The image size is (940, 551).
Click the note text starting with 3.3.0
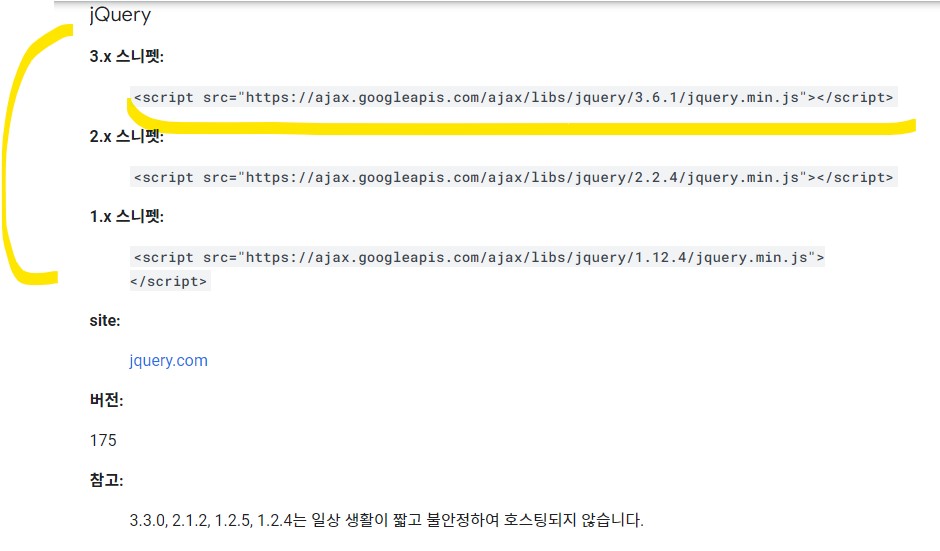point(386,520)
